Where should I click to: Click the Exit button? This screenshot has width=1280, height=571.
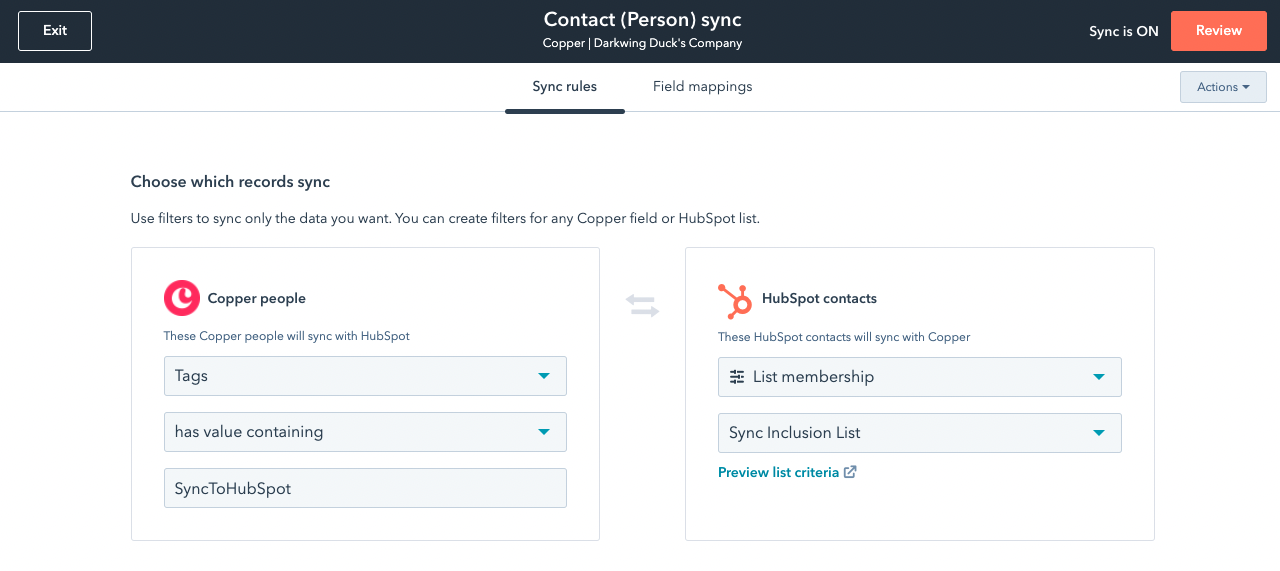click(x=55, y=31)
